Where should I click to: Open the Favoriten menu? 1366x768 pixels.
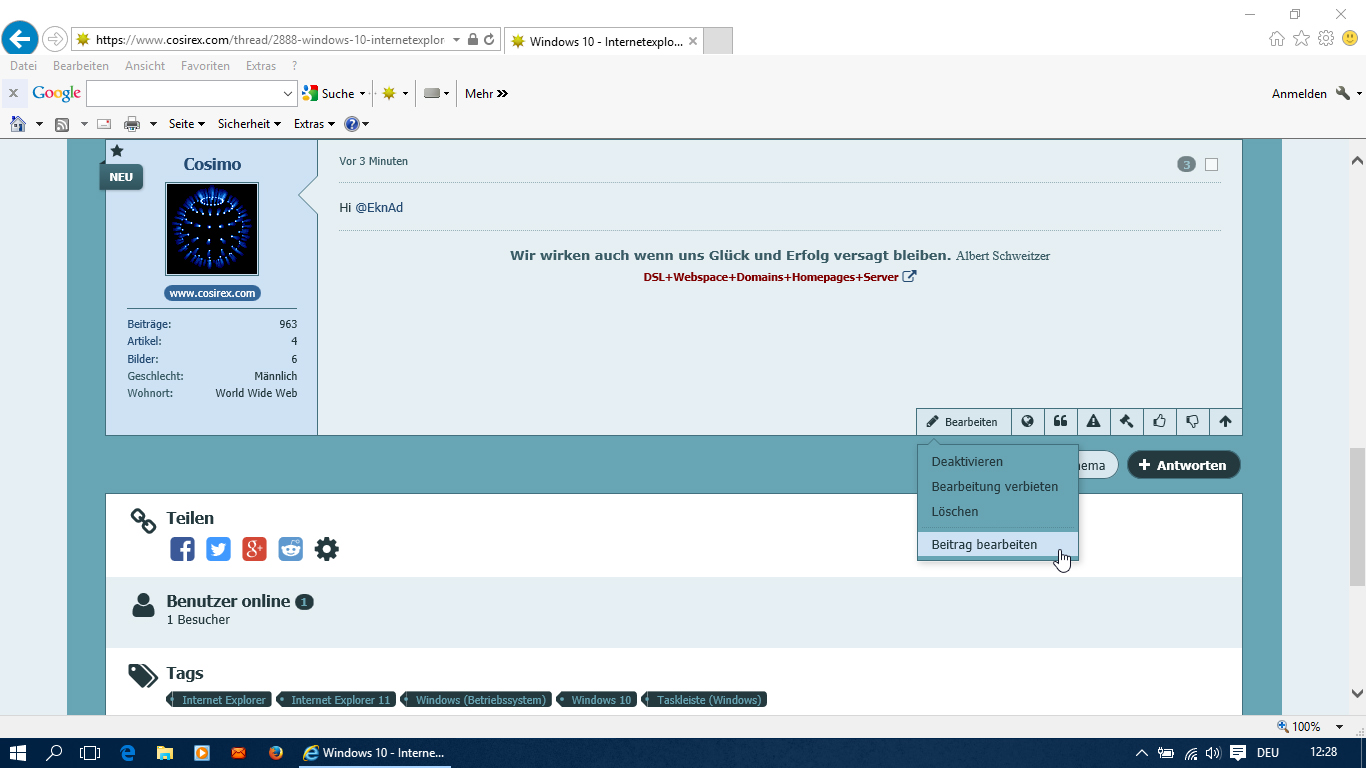point(205,66)
